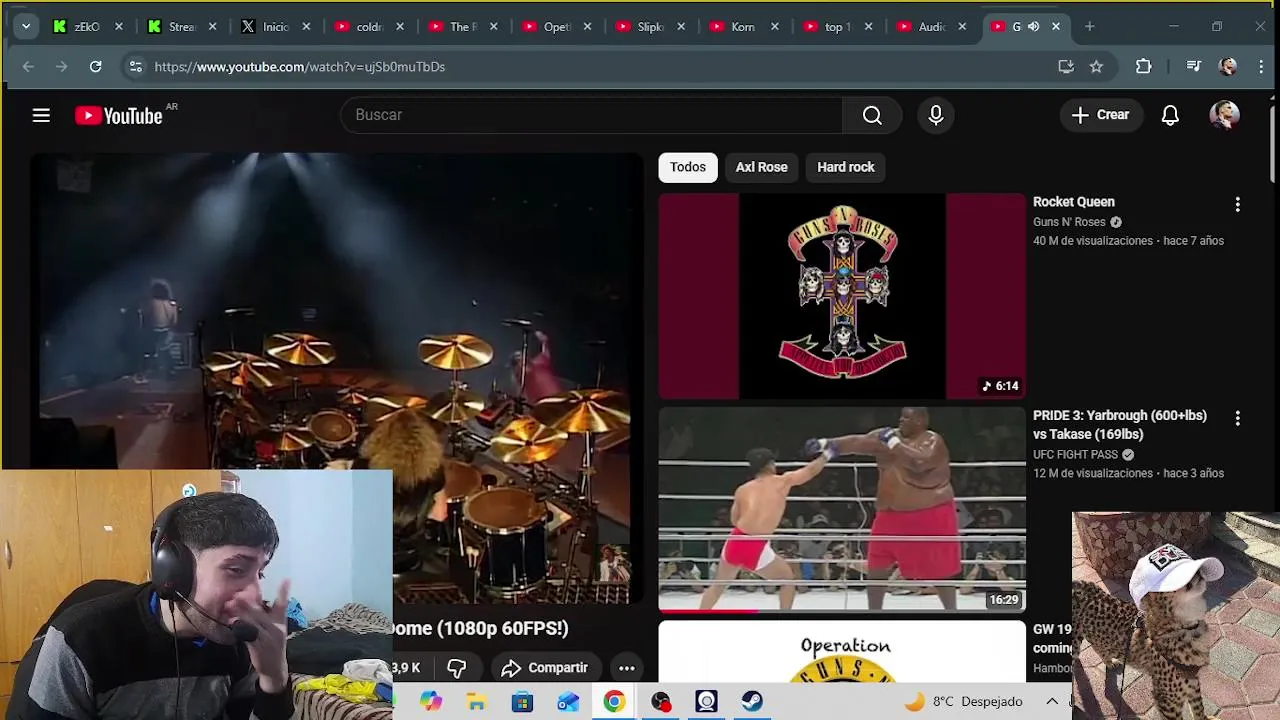The width and height of the screenshot is (1280, 720).
Task: Click the Chrome address bar URL
Action: point(299,66)
